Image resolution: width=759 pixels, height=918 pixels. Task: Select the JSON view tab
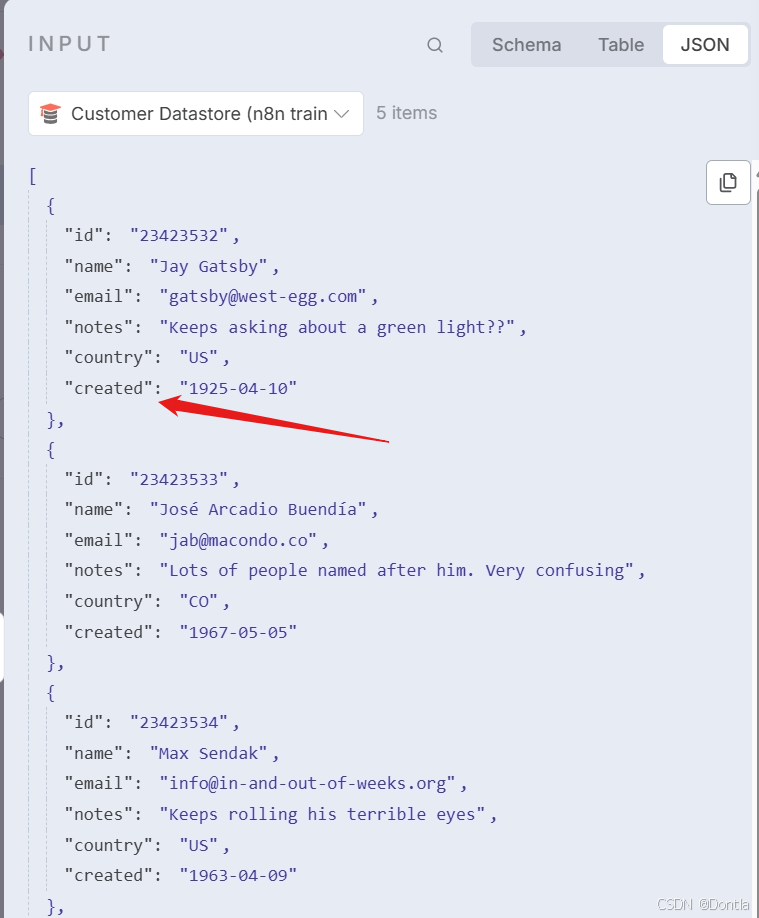point(705,44)
